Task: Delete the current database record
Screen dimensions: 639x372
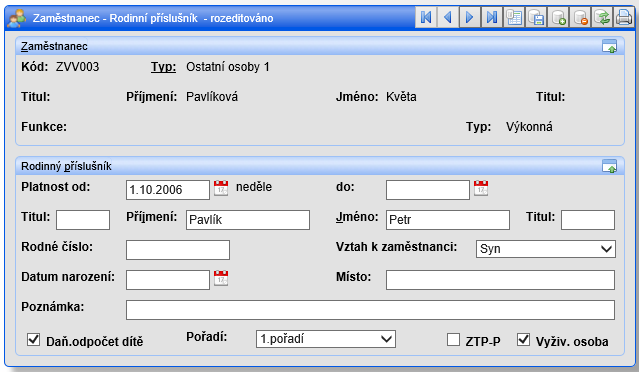Action: (x=580, y=18)
